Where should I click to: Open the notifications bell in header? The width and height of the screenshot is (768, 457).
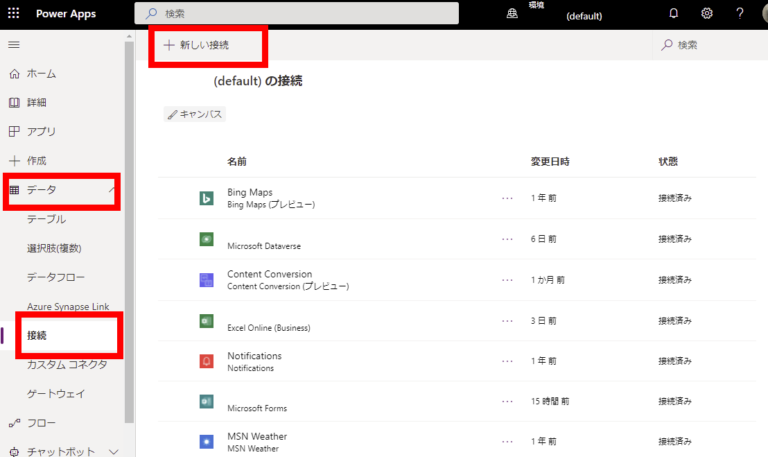(x=674, y=14)
